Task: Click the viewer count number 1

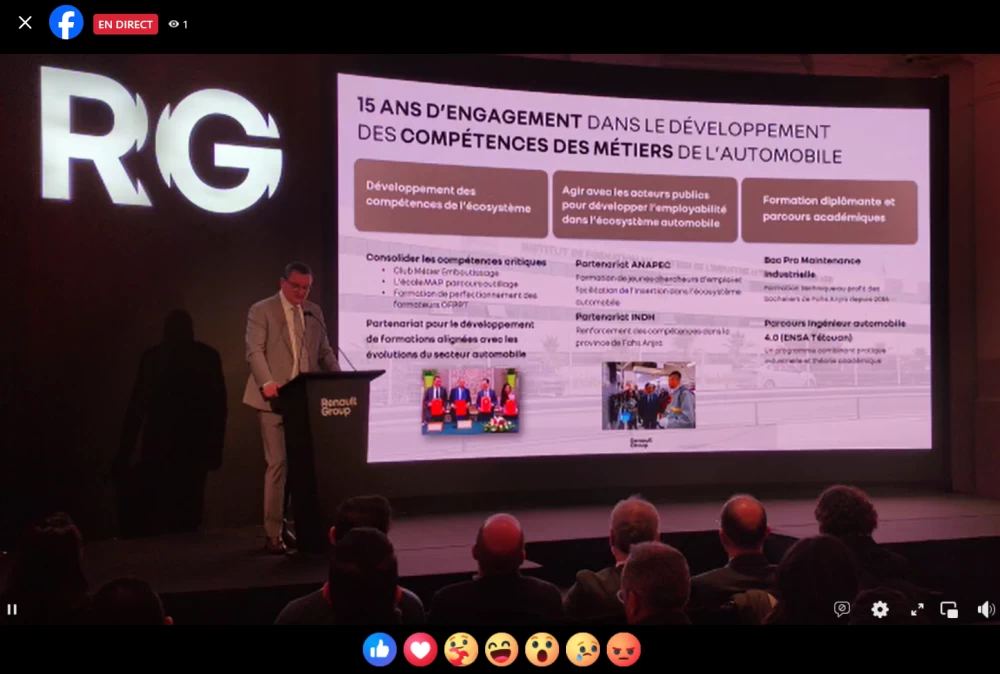Action: pos(184,25)
